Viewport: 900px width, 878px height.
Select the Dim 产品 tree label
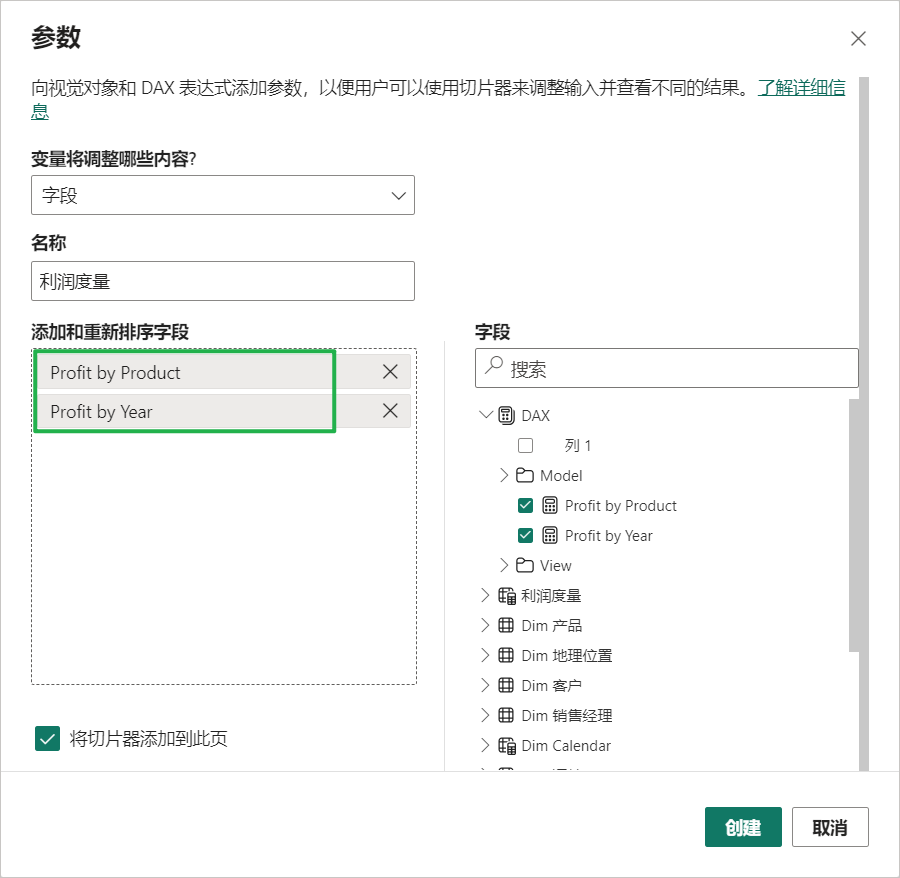pos(551,626)
